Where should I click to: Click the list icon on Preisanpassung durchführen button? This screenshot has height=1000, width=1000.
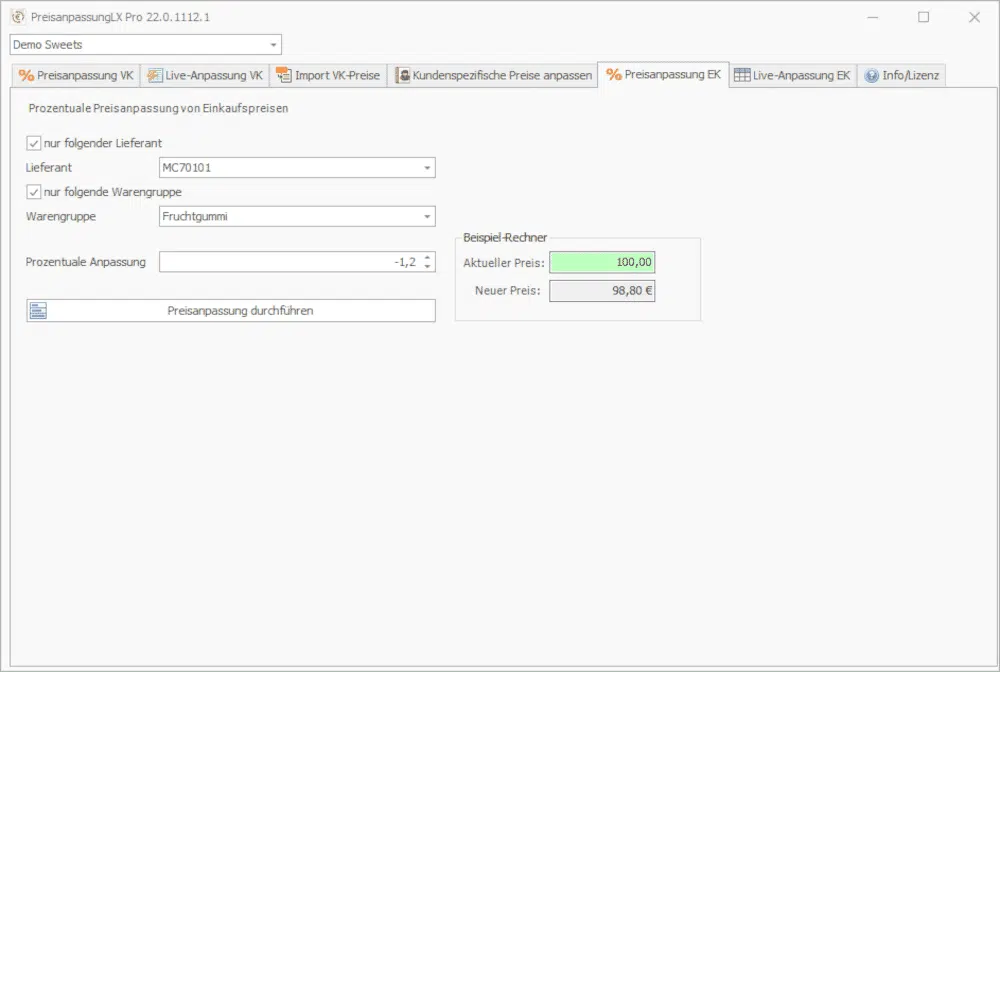click(38, 311)
